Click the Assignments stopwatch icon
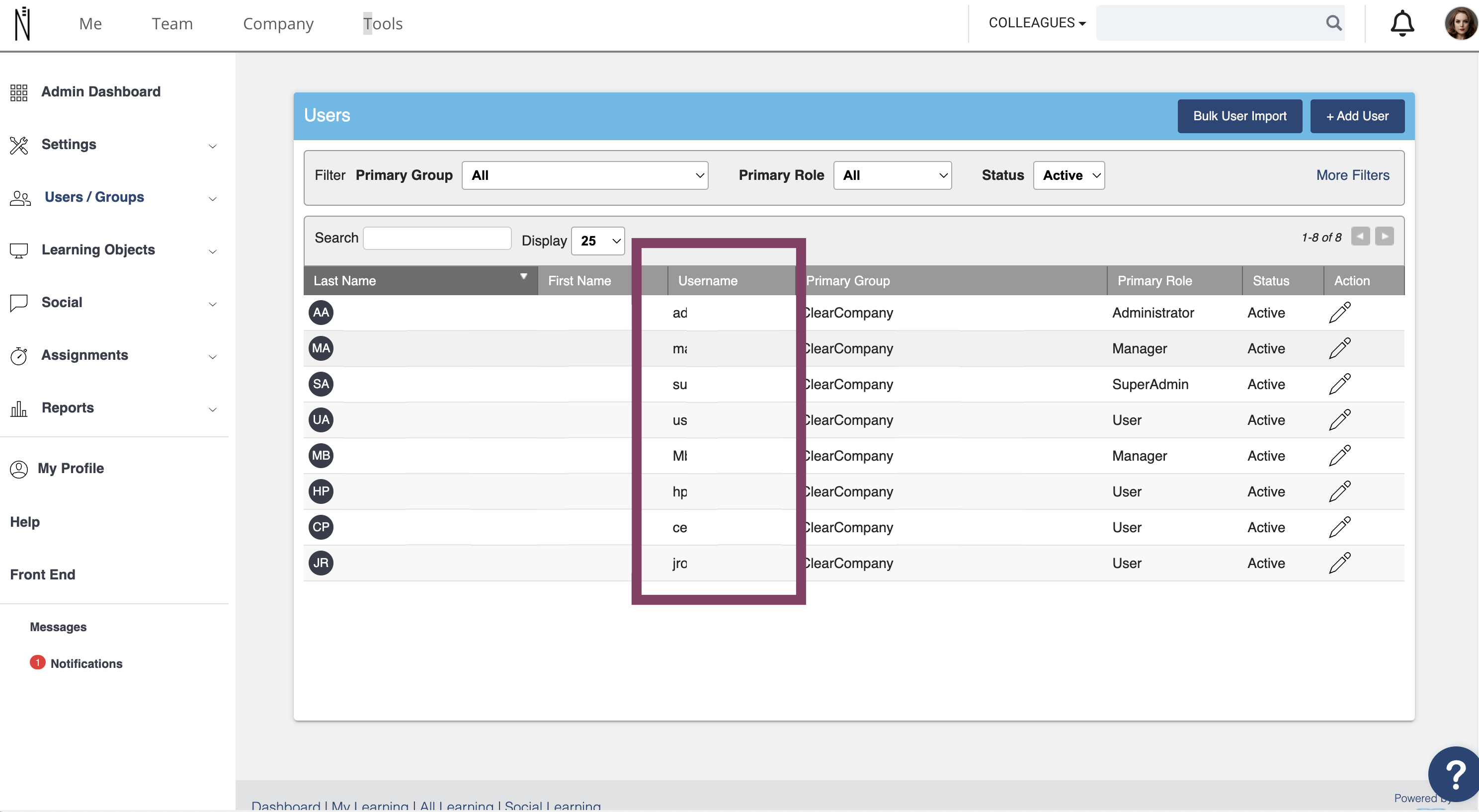1479x812 pixels. click(19, 355)
